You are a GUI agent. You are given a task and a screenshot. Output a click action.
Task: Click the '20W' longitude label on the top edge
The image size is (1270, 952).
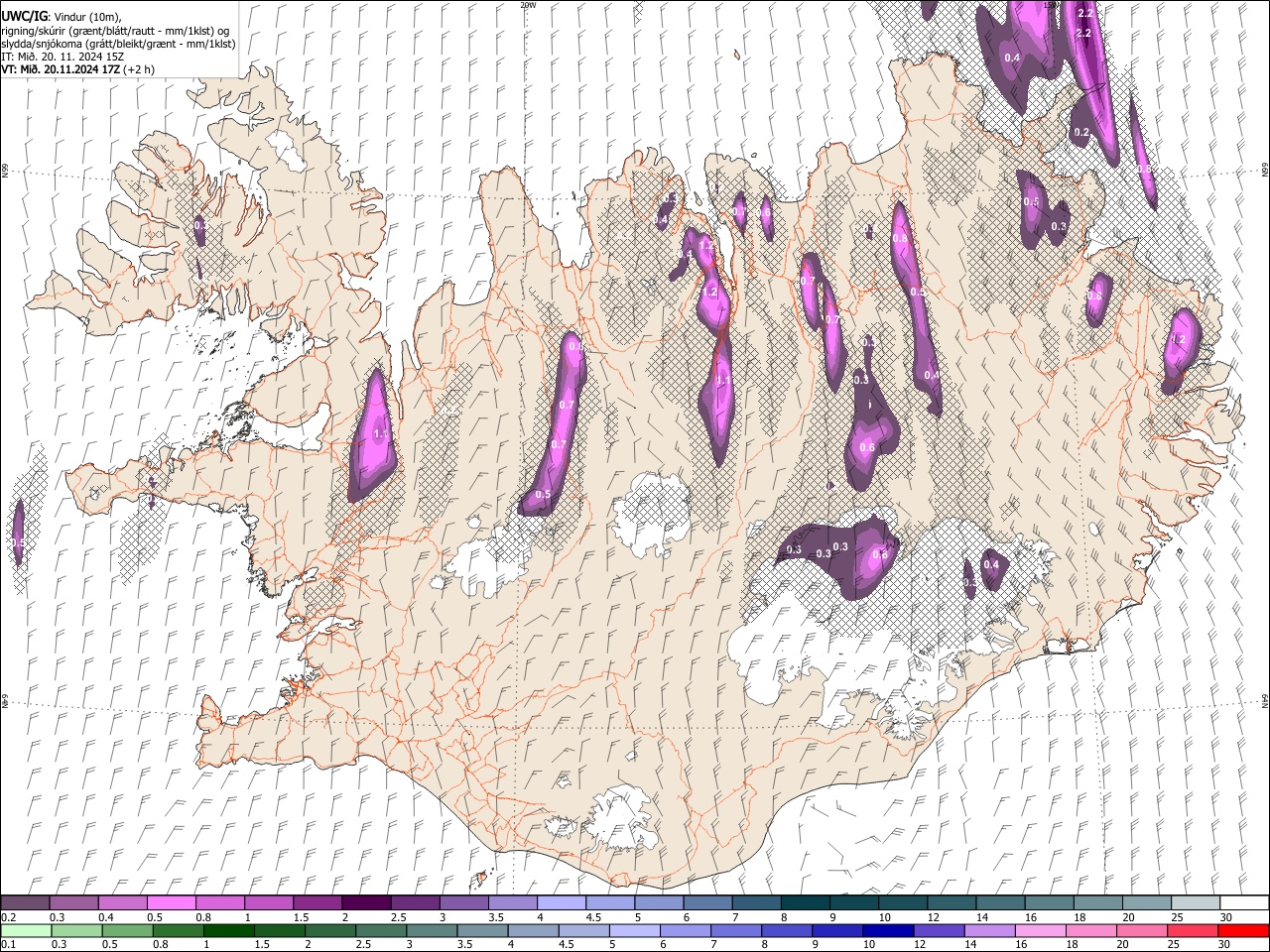(x=528, y=5)
